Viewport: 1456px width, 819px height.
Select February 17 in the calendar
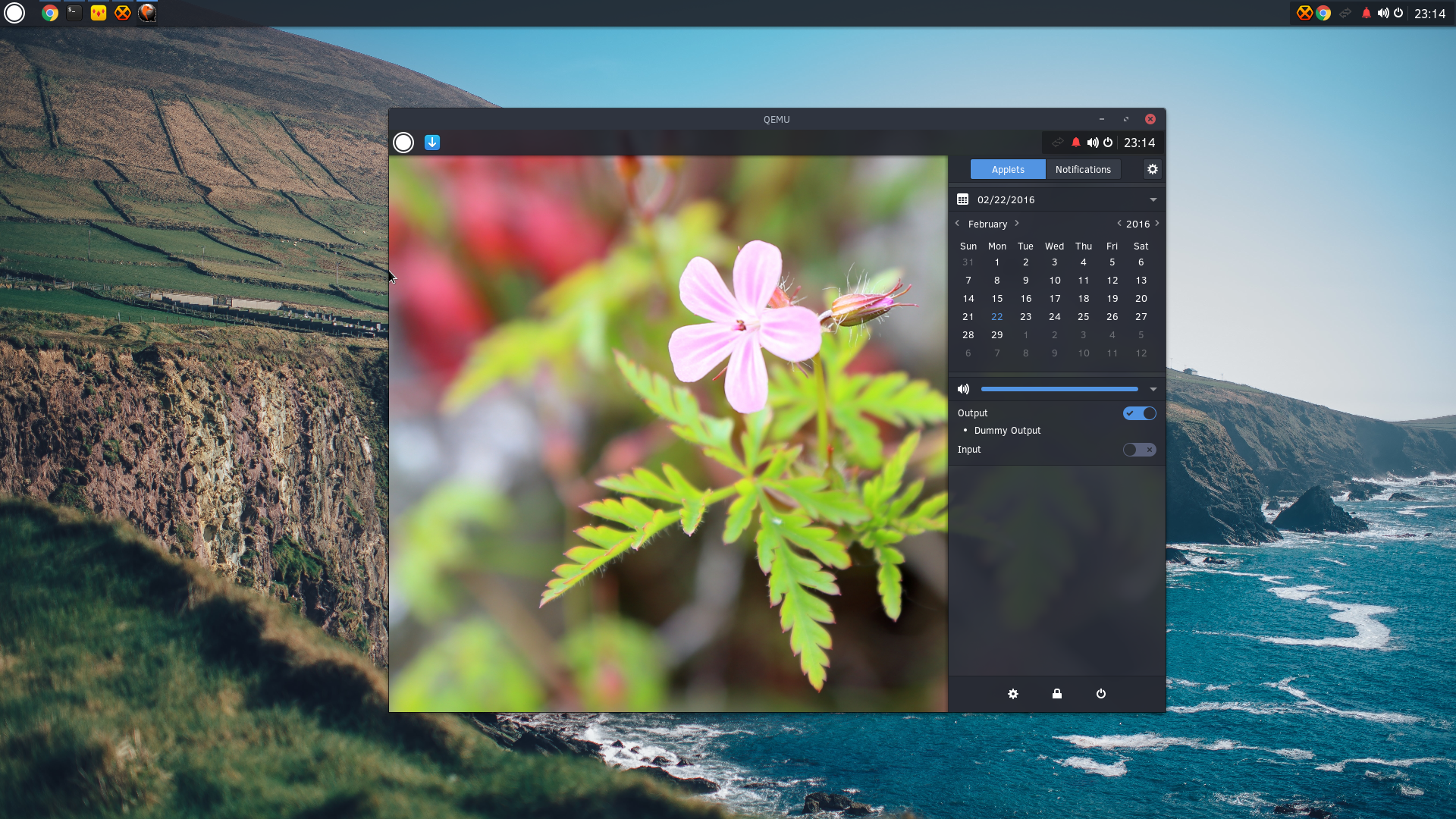pos(1055,299)
